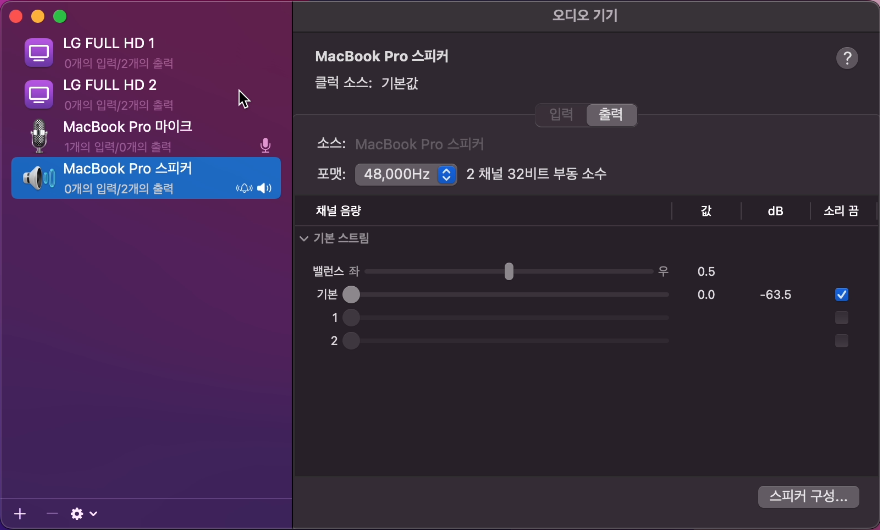
Task: Click the 0.5 balance value
Action: [x=706, y=272]
